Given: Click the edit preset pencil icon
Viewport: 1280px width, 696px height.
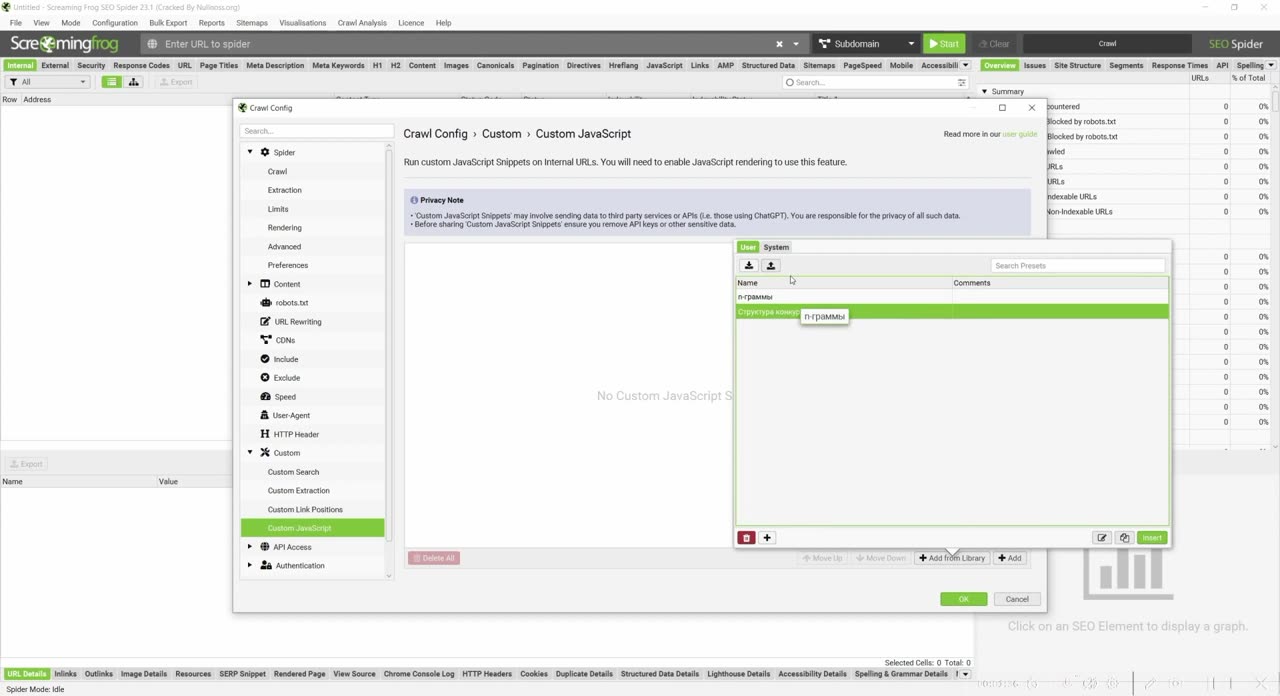Looking at the screenshot, I should pos(1102,538).
